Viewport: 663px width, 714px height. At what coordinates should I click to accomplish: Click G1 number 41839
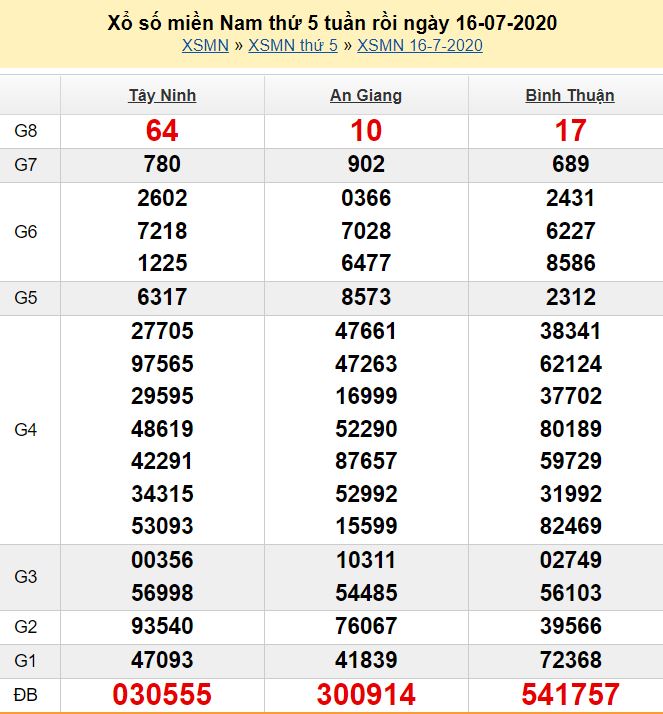point(366,660)
